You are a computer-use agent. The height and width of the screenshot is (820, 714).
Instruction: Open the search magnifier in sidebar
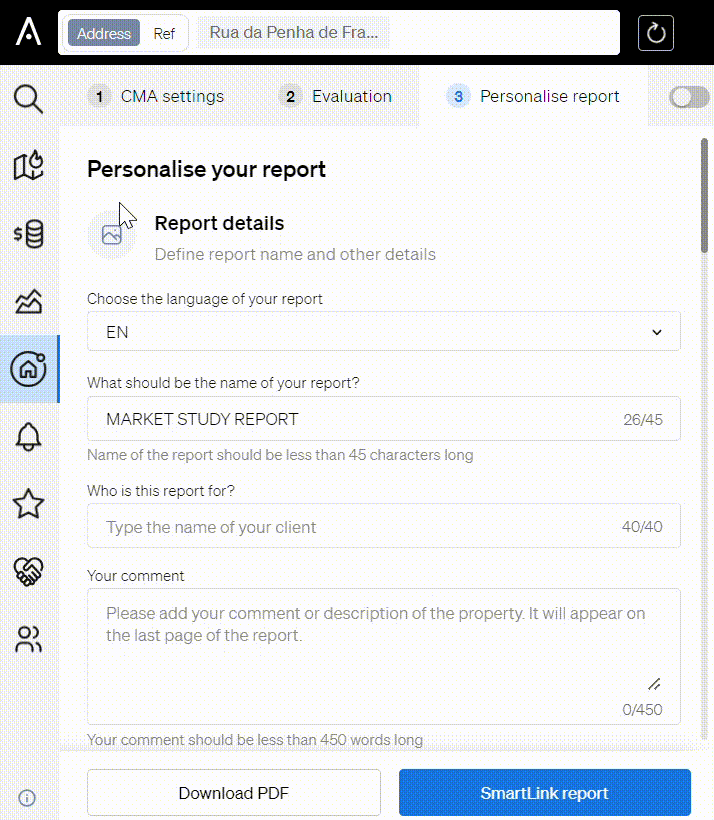click(x=28, y=99)
